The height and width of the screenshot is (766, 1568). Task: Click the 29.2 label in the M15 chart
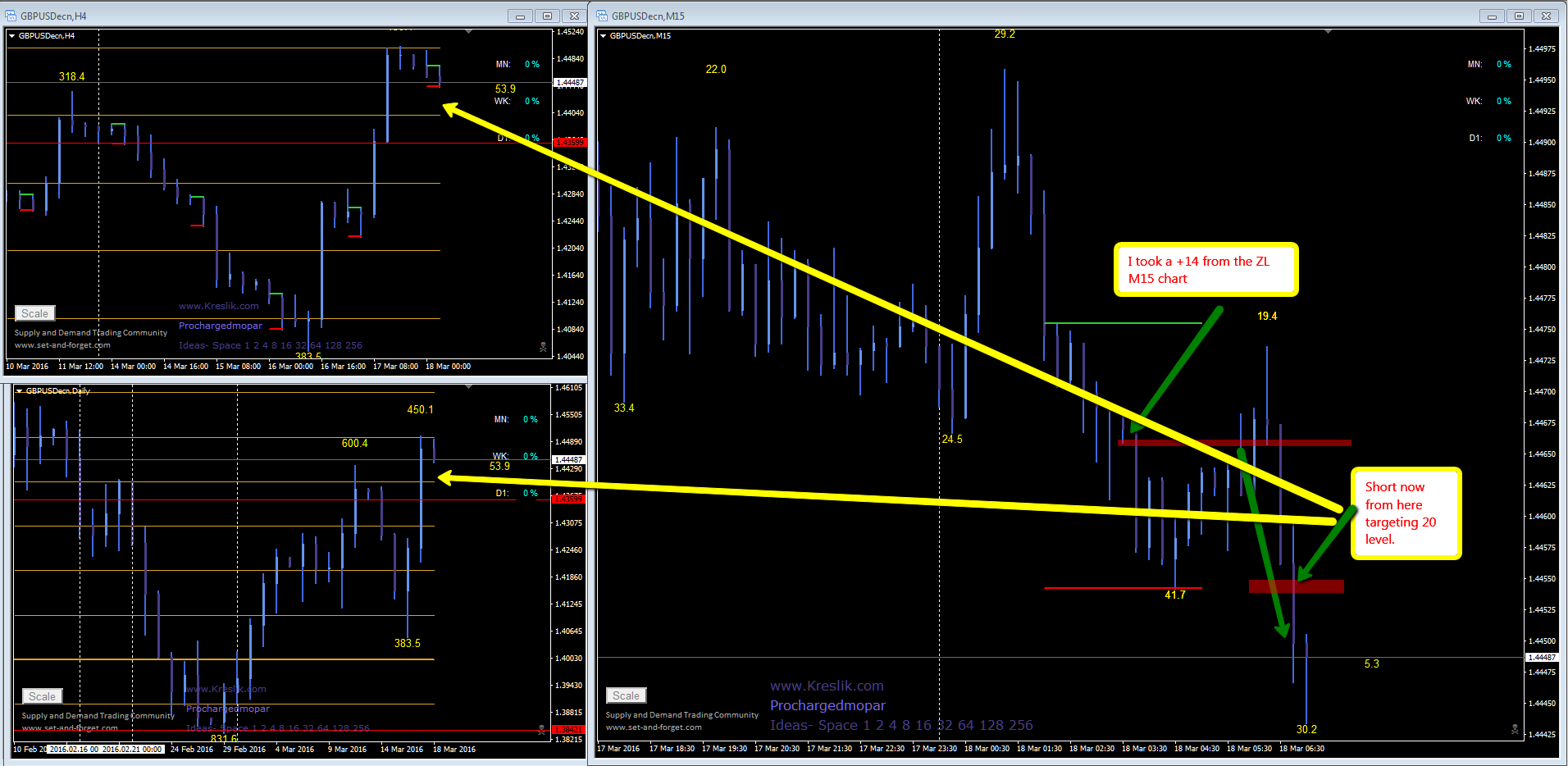point(1005,34)
